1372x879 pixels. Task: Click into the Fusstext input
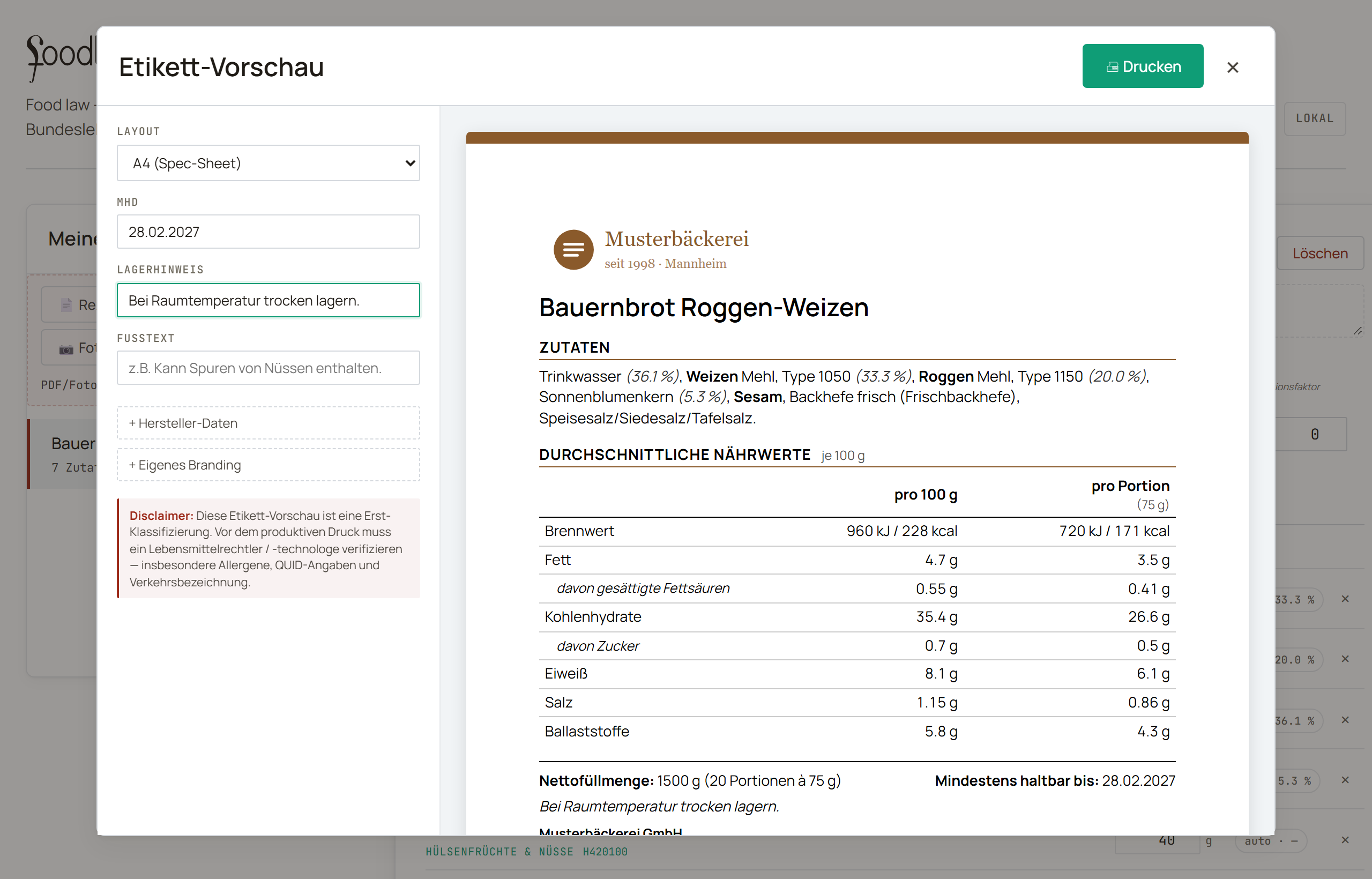[x=268, y=368]
